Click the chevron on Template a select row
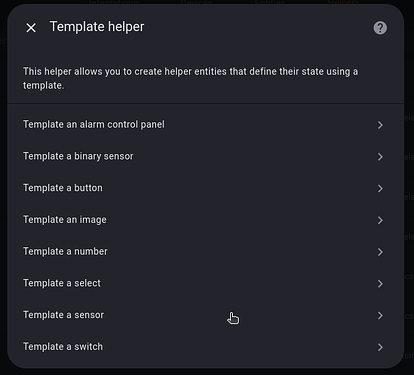 [380, 284]
